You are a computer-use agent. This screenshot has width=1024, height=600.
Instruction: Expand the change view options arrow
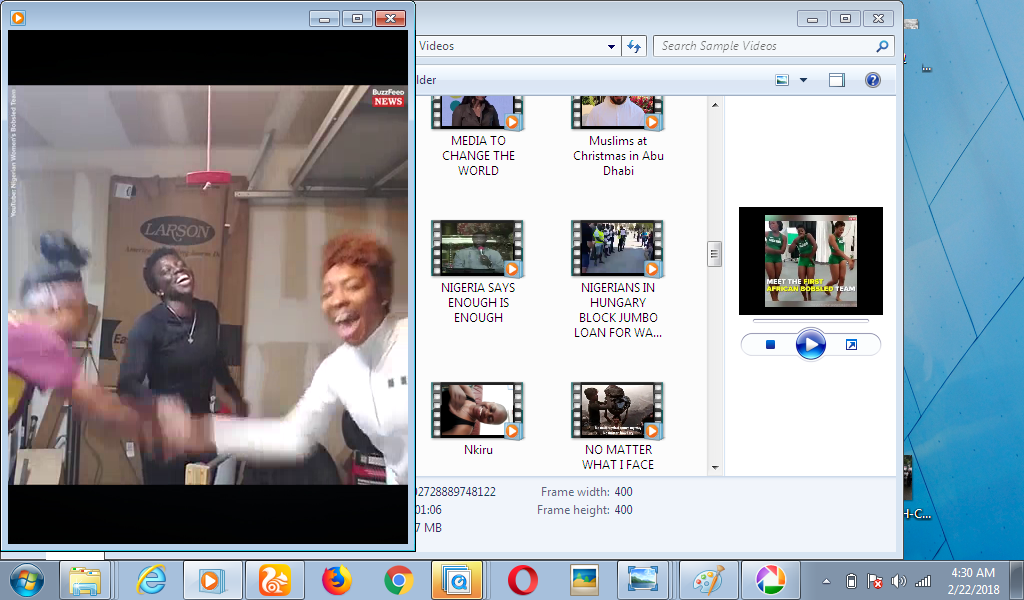coord(803,80)
